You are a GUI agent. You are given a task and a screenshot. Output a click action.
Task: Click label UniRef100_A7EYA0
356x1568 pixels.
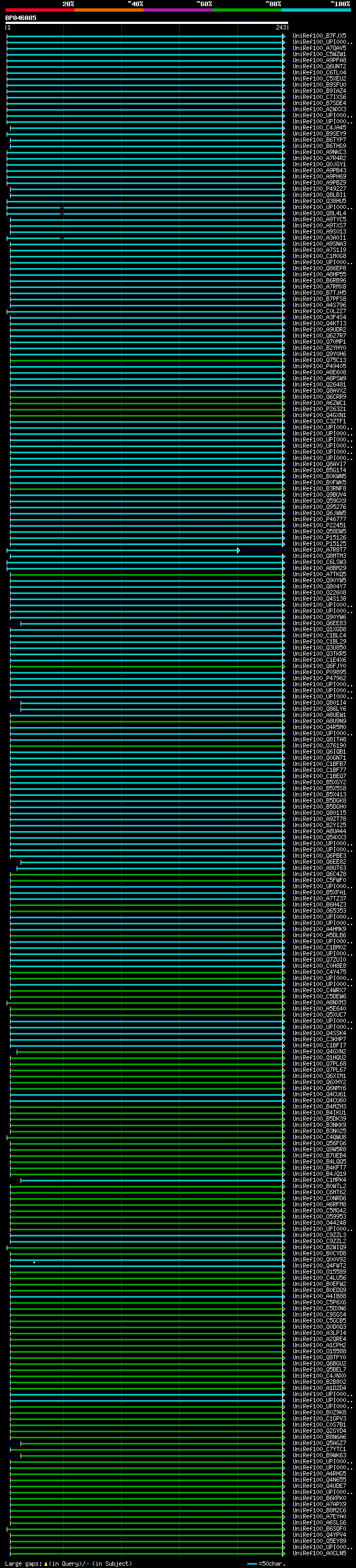[319, 1517]
